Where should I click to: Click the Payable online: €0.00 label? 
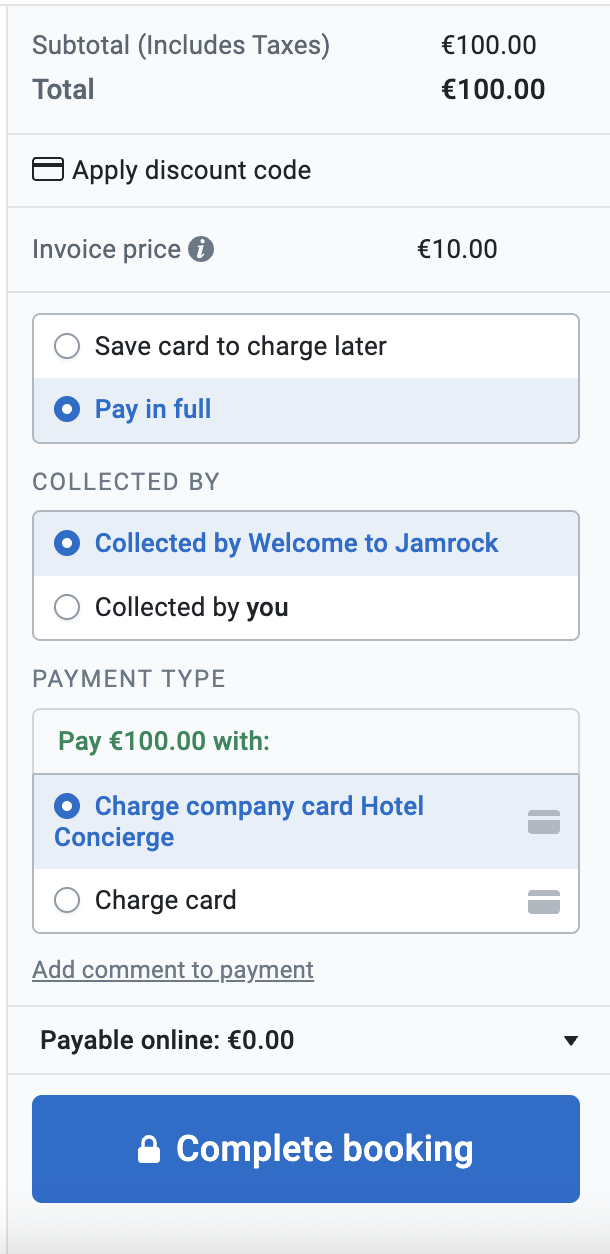(x=167, y=1041)
